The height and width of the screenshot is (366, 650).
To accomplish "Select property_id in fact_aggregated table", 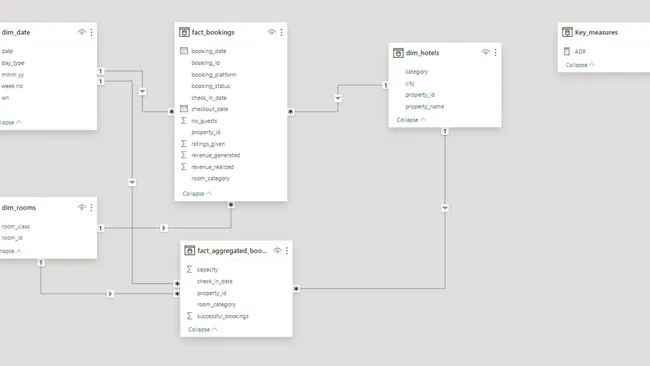I will point(211,293).
